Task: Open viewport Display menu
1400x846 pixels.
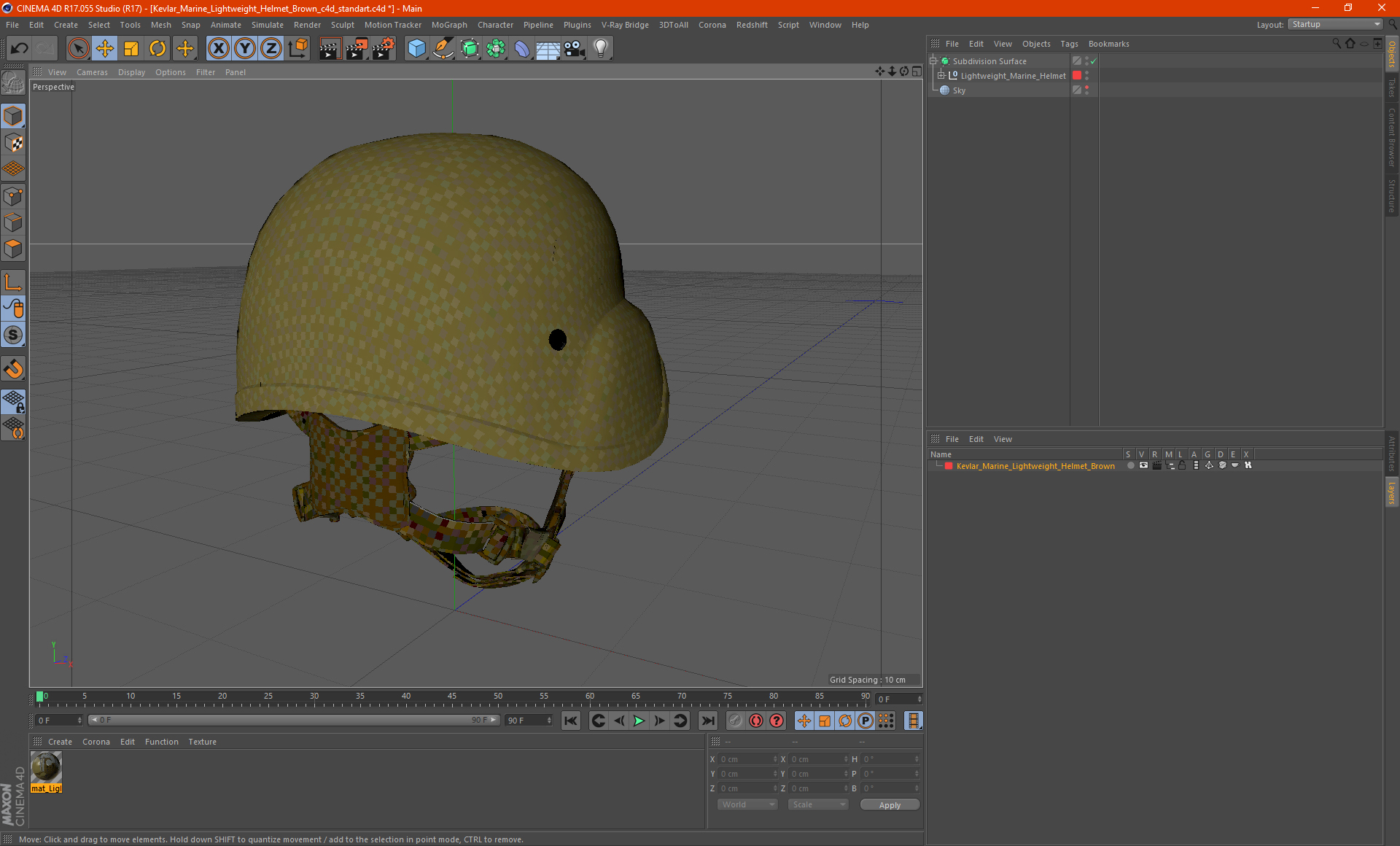Action: click(131, 72)
